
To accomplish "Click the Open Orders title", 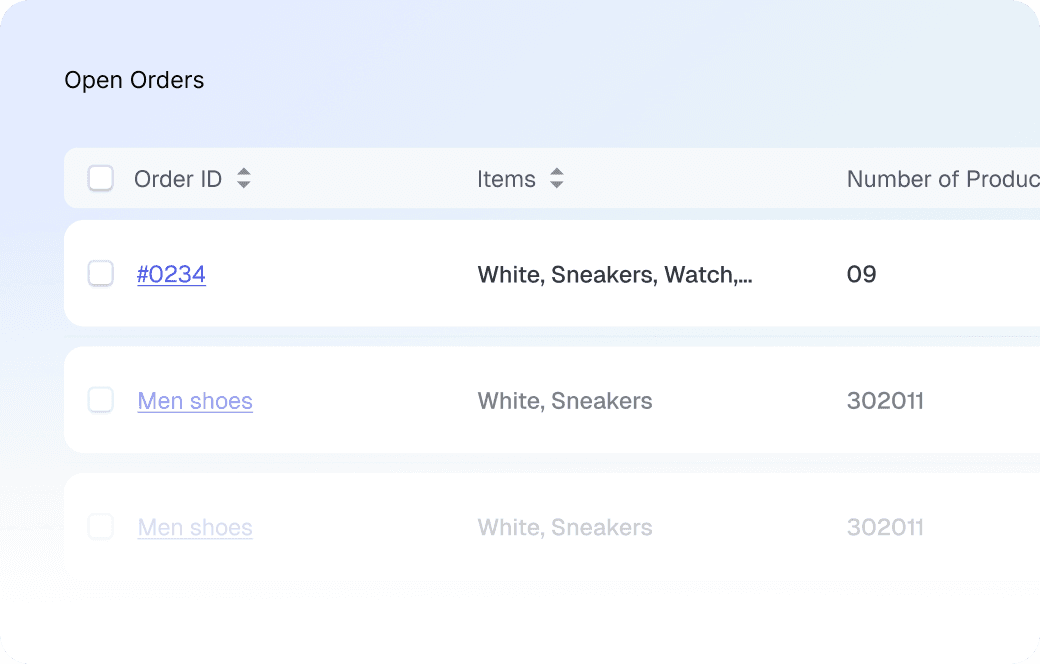I will coord(134,80).
